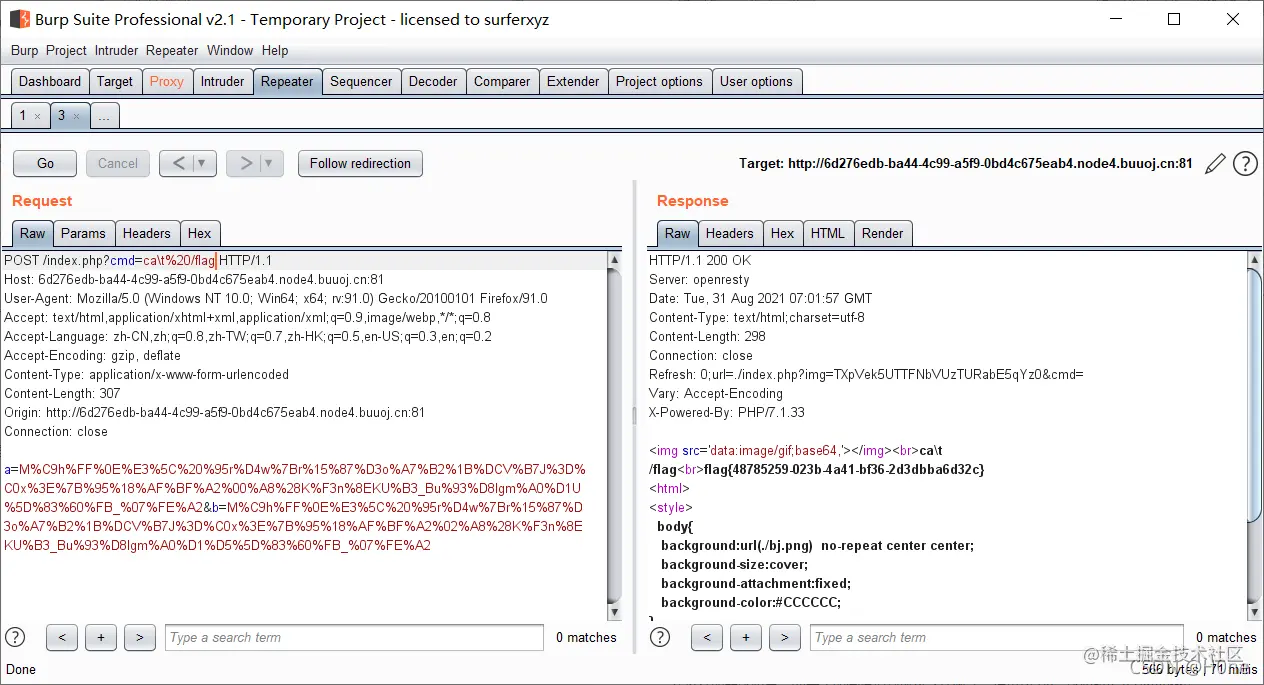Close Repeater tab 1 with x
Screen dimensions: 1264x685
[37, 117]
